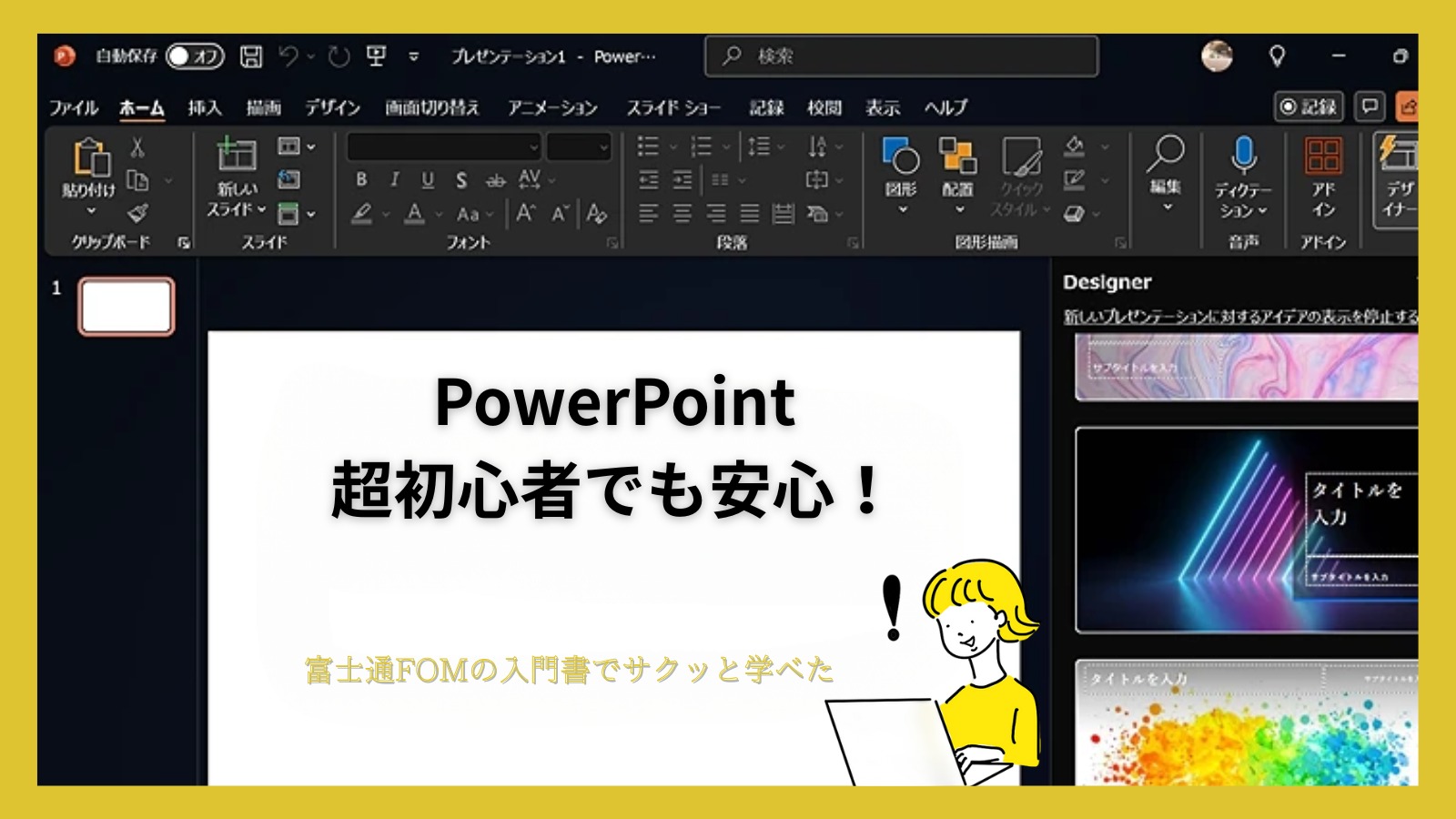Start Dictation with the microphone icon

tap(1243, 155)
